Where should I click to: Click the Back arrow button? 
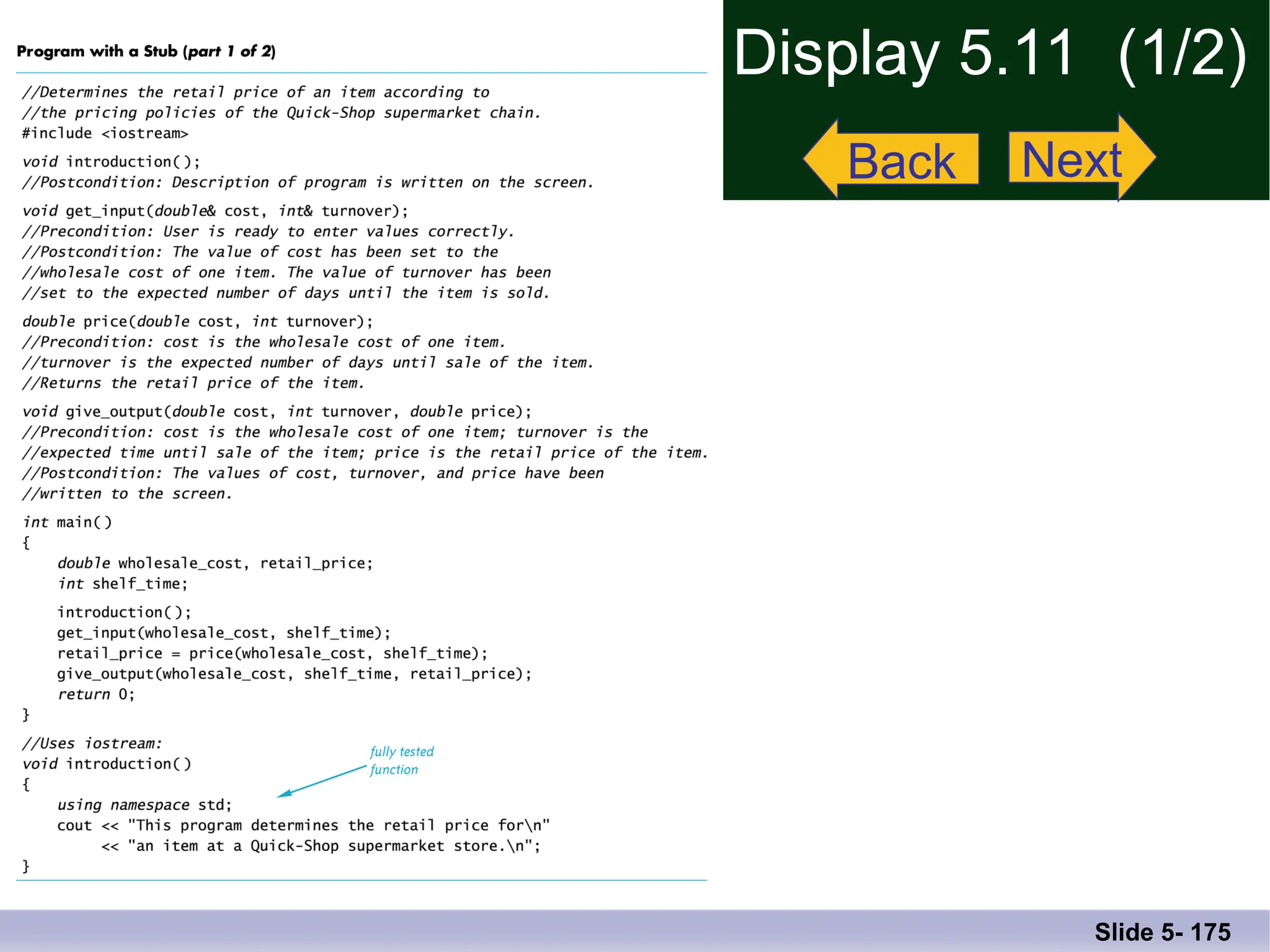(x=891, y=159)
